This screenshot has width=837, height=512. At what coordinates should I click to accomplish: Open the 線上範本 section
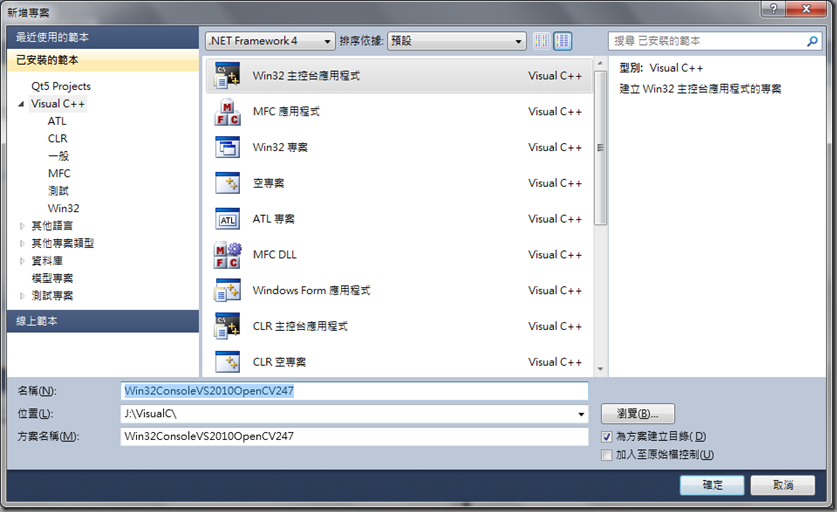click(102, 321)
